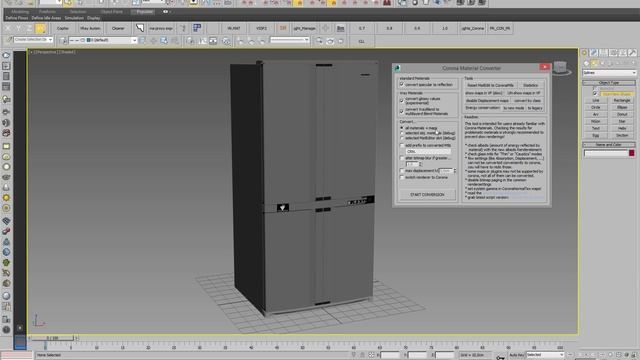Image resolution: width=640 pixels, height=360 pixels.
Task: Select selected obj. materials radio option
Action: click(402, 133)
